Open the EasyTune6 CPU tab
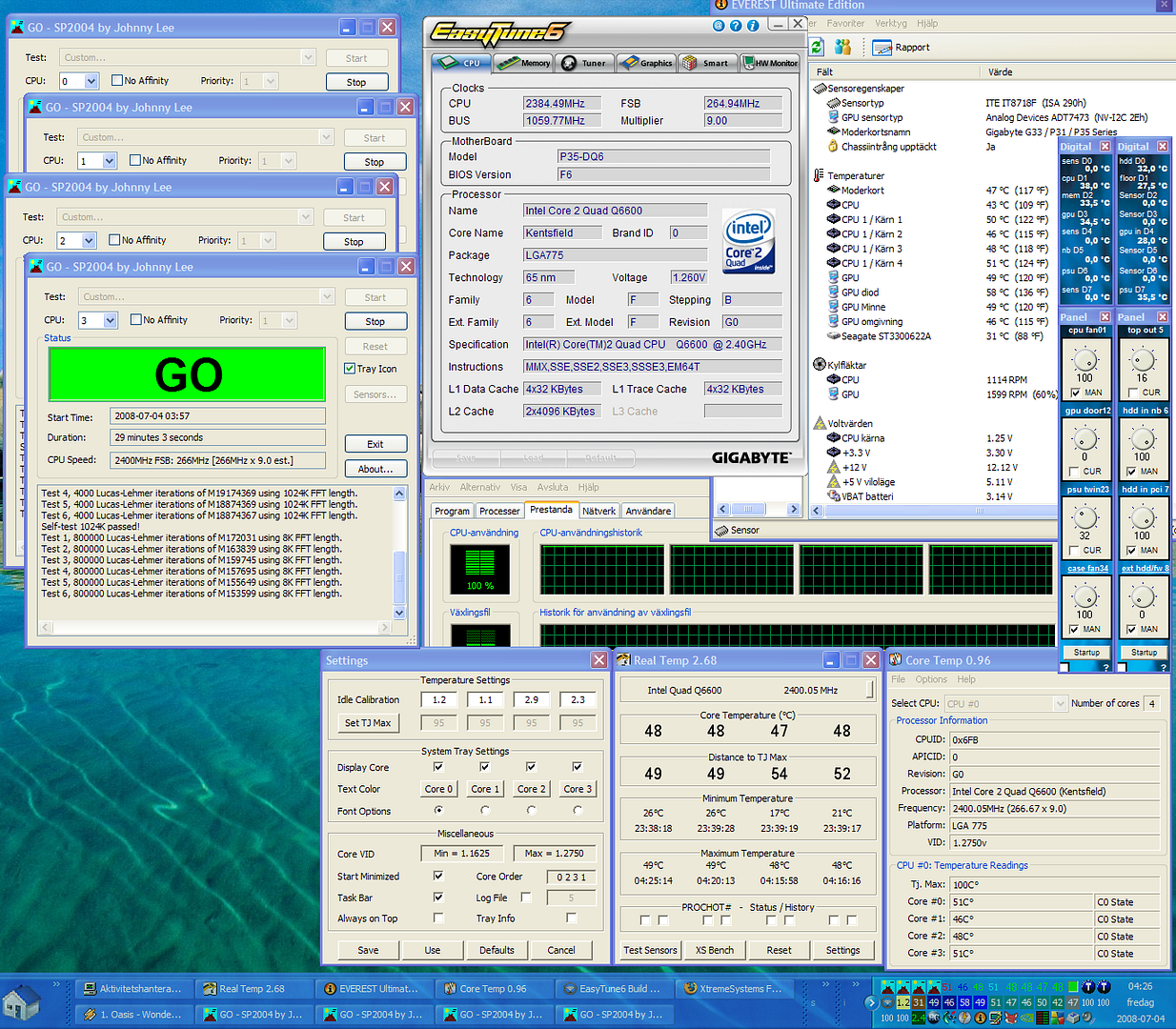The height and width of the screenshot is (1029, 1176). coord(461,63)
